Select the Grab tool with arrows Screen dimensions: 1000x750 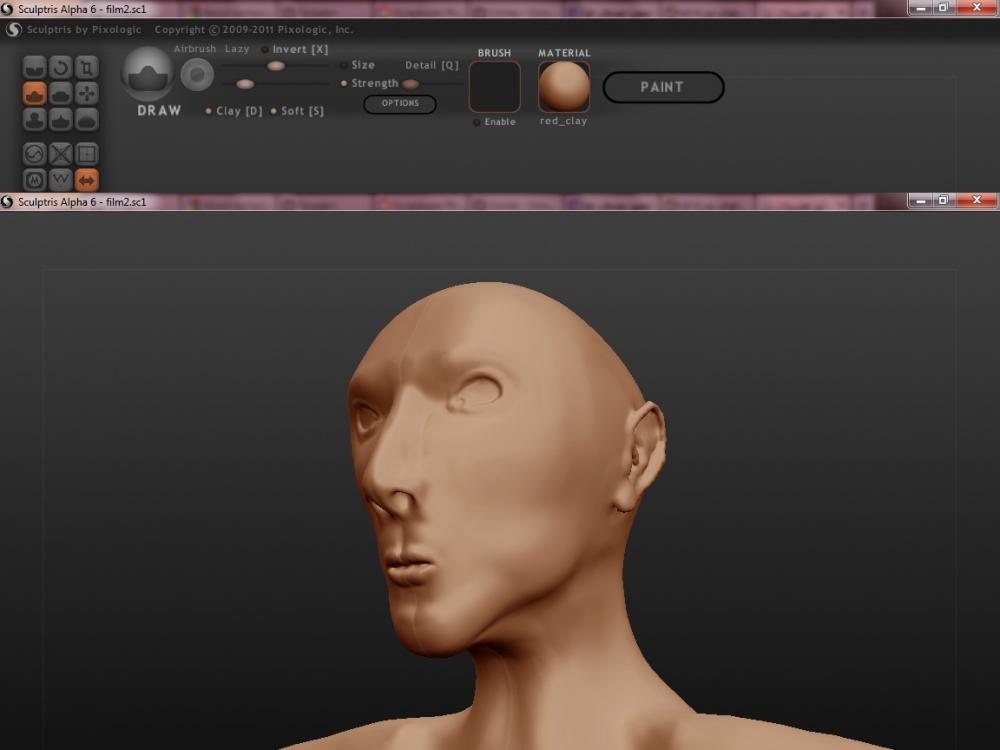coord(87,93)
